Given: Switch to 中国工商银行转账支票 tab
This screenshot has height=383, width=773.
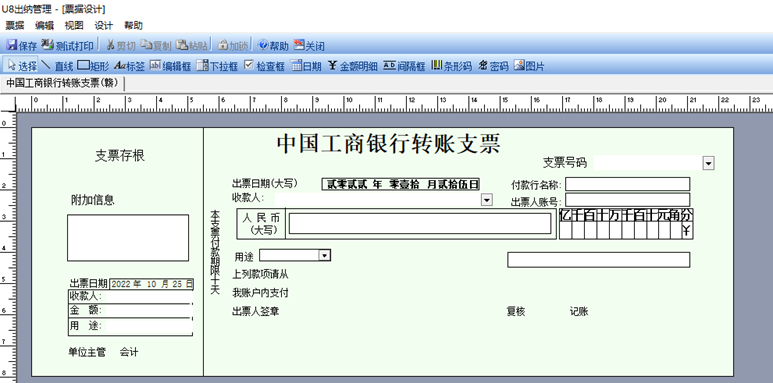Looking at the screenshot, I should (63, 83).
